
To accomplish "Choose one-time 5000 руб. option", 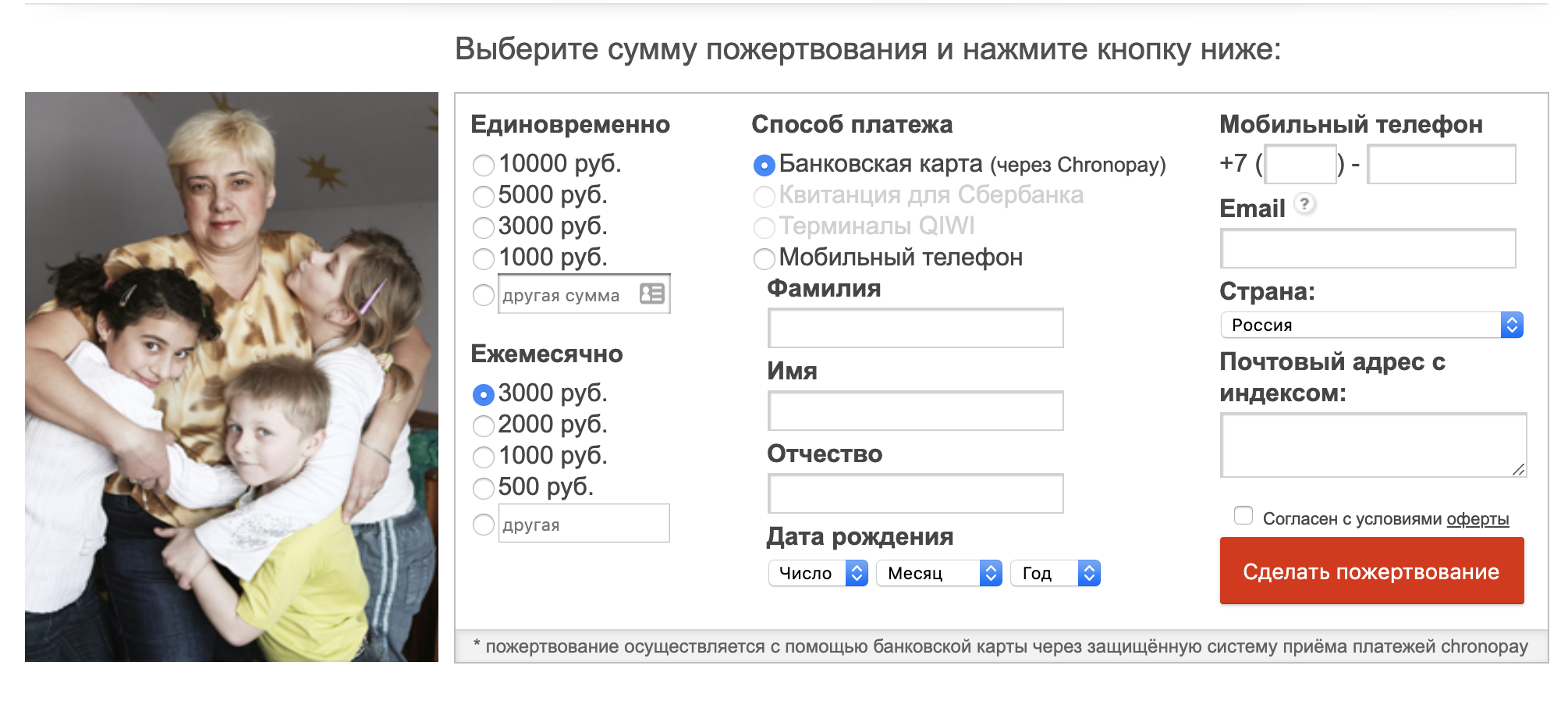I will (484, 196).
